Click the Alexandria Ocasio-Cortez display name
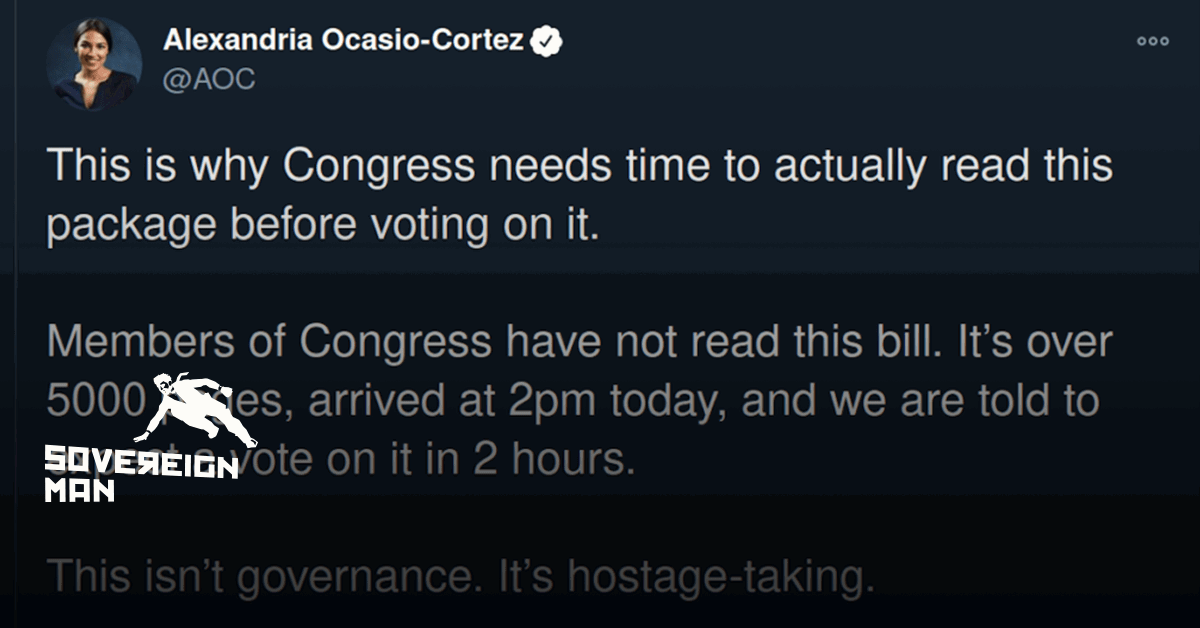The height and width of the screenshot is (628, 1200). [x=344, y=42]
